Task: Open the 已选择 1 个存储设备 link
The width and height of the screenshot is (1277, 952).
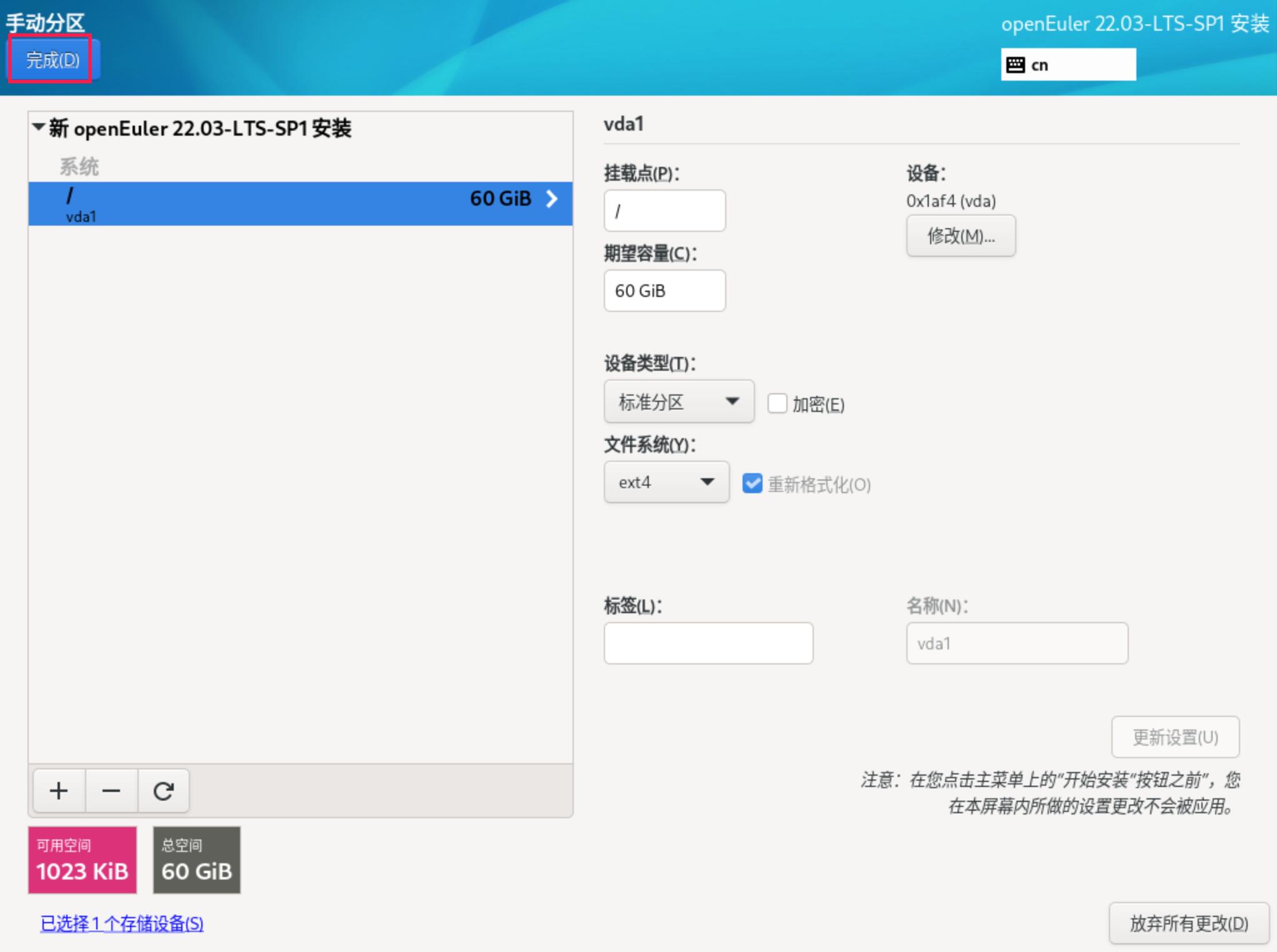Action: pos(122,923)
